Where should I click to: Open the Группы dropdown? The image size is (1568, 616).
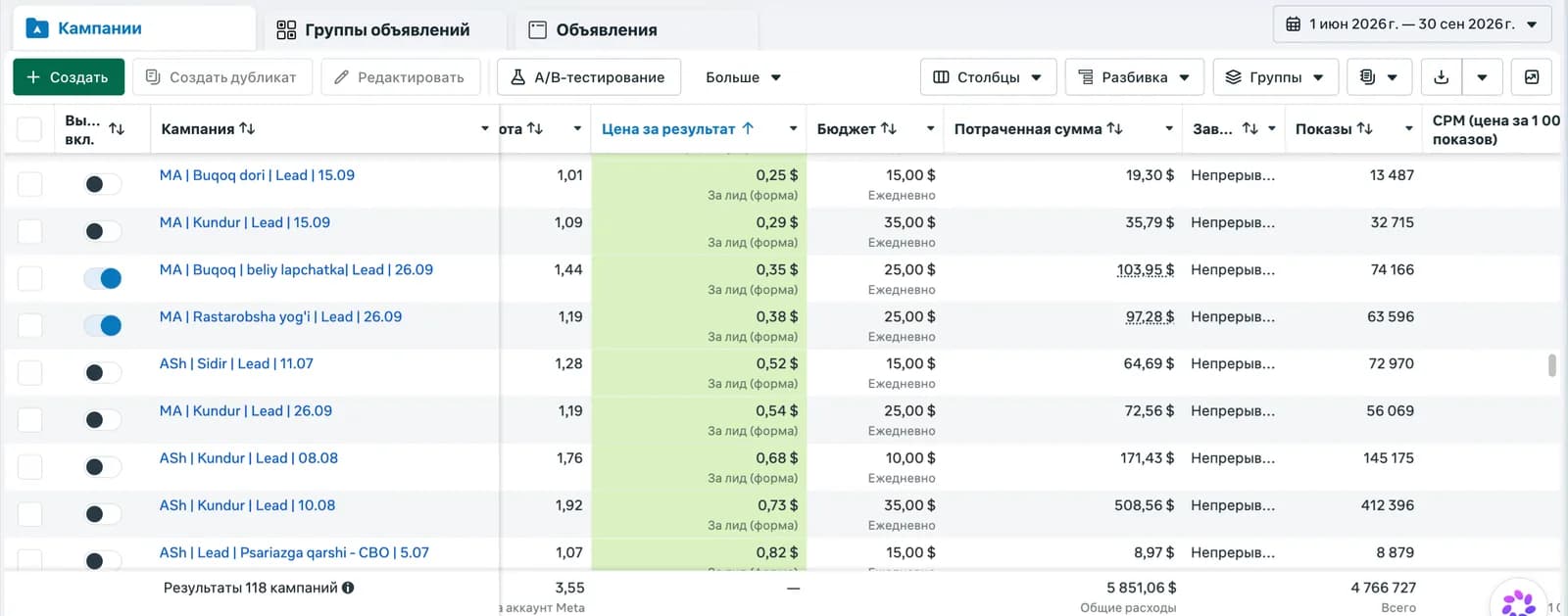(1275, 77)
